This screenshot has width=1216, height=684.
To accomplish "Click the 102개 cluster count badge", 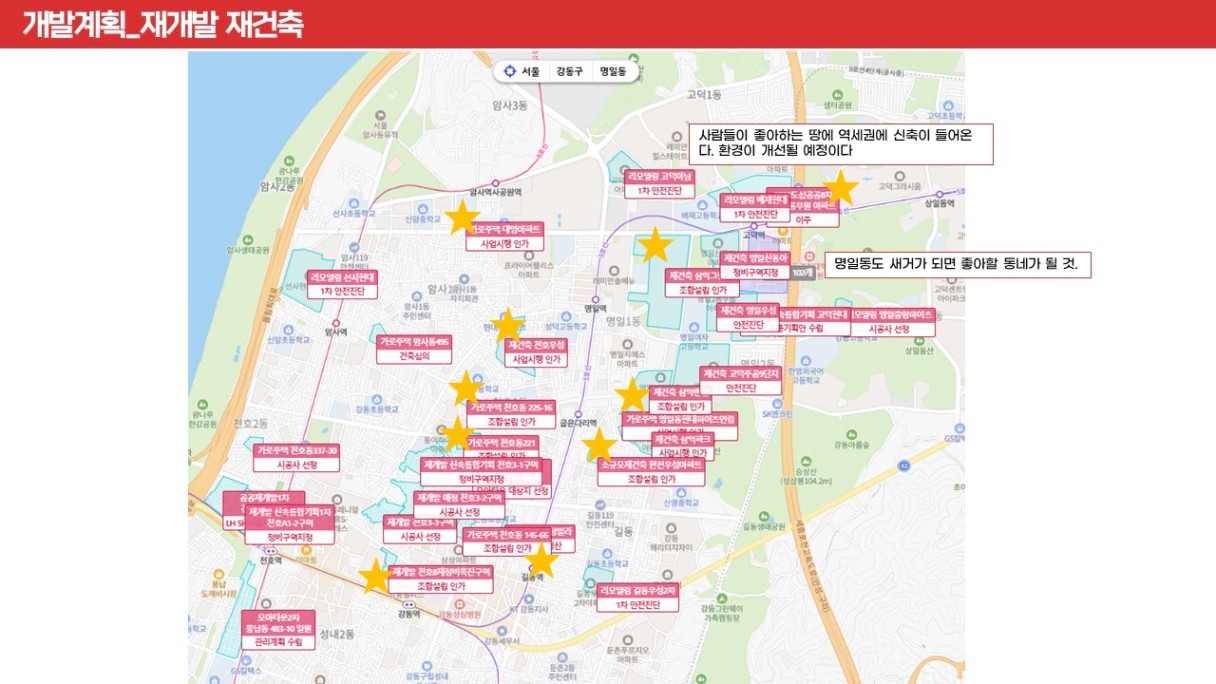I will pos(803,271).
